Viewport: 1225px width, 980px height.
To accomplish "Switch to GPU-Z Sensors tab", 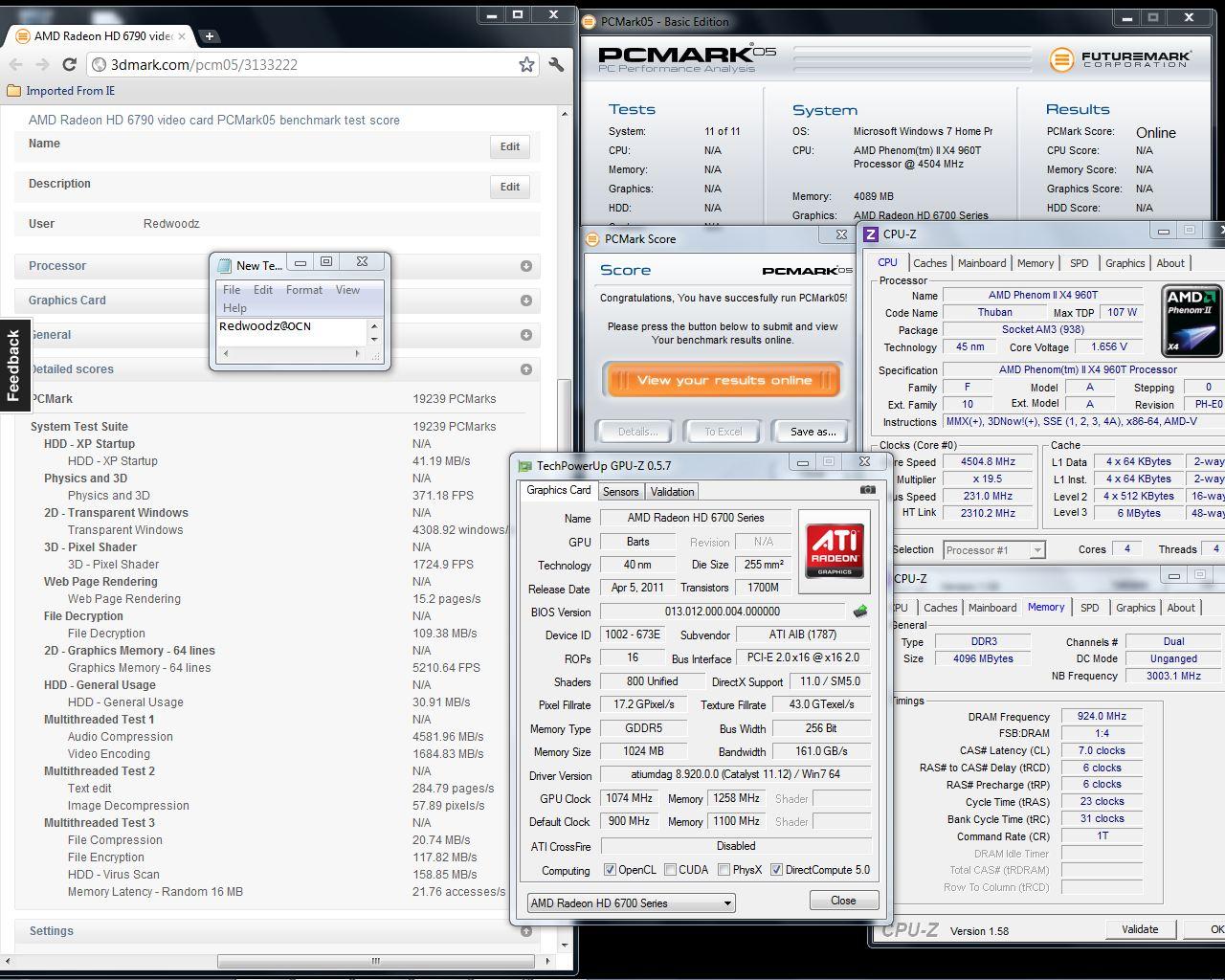I will point(620,492).
